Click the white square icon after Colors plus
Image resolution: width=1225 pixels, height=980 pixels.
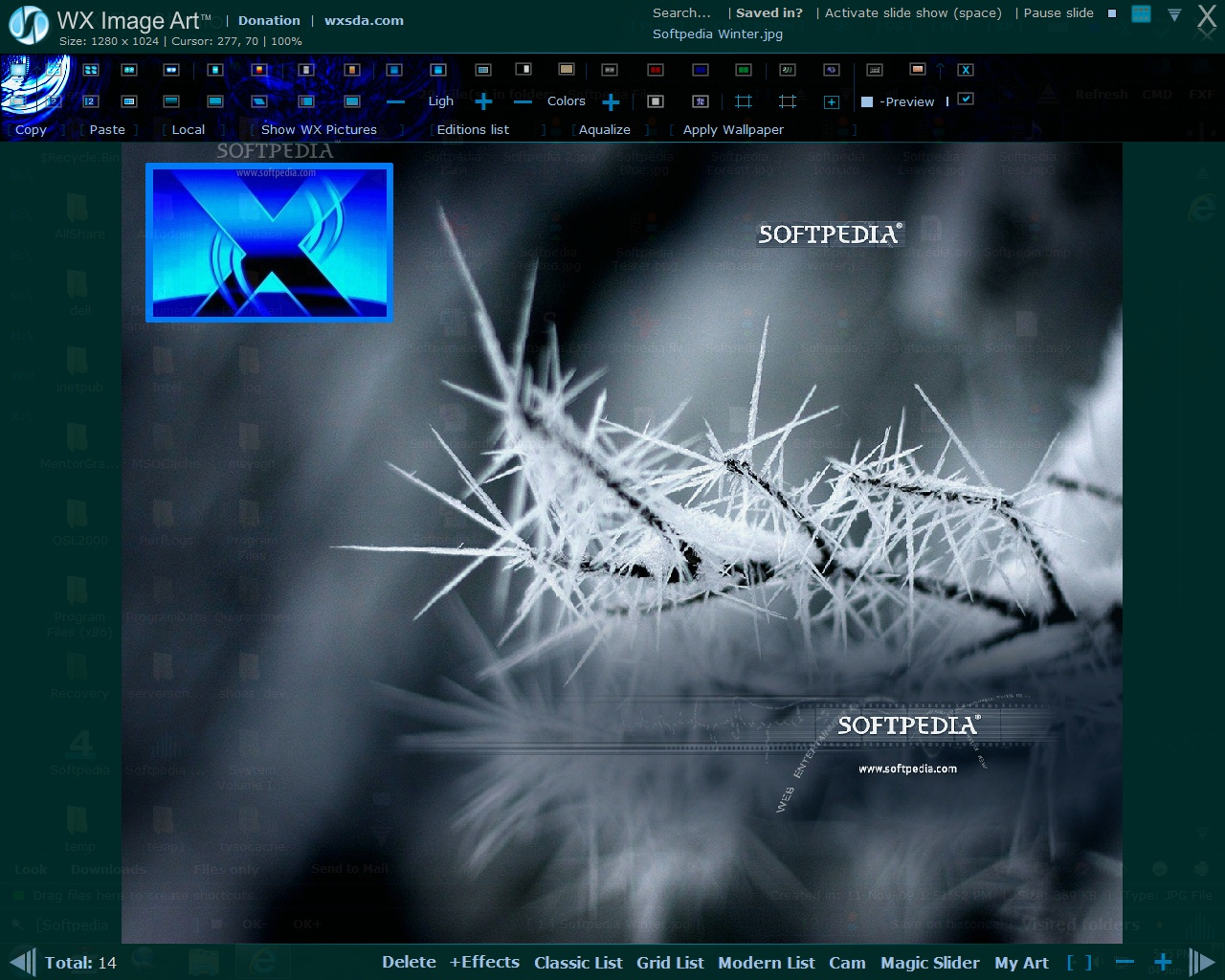tap(656, 101)
